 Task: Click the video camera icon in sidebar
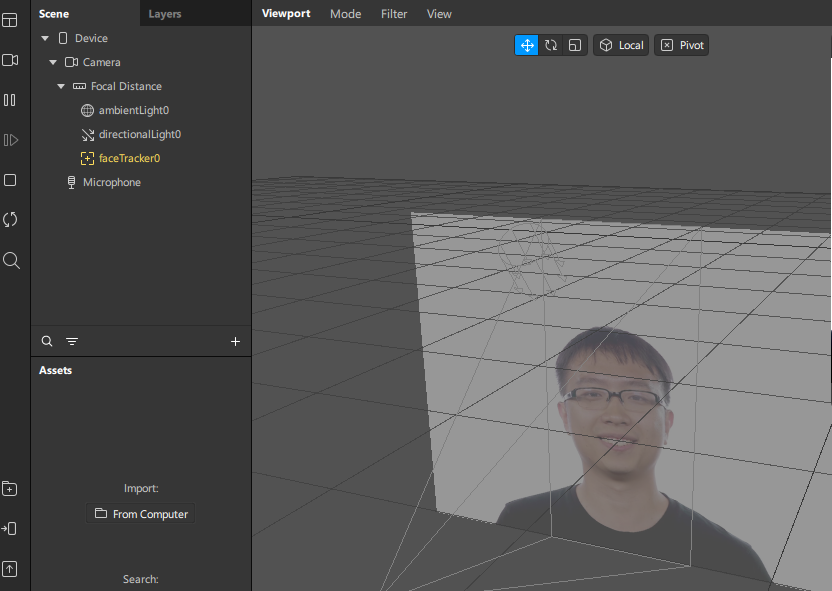click(10, 60)
